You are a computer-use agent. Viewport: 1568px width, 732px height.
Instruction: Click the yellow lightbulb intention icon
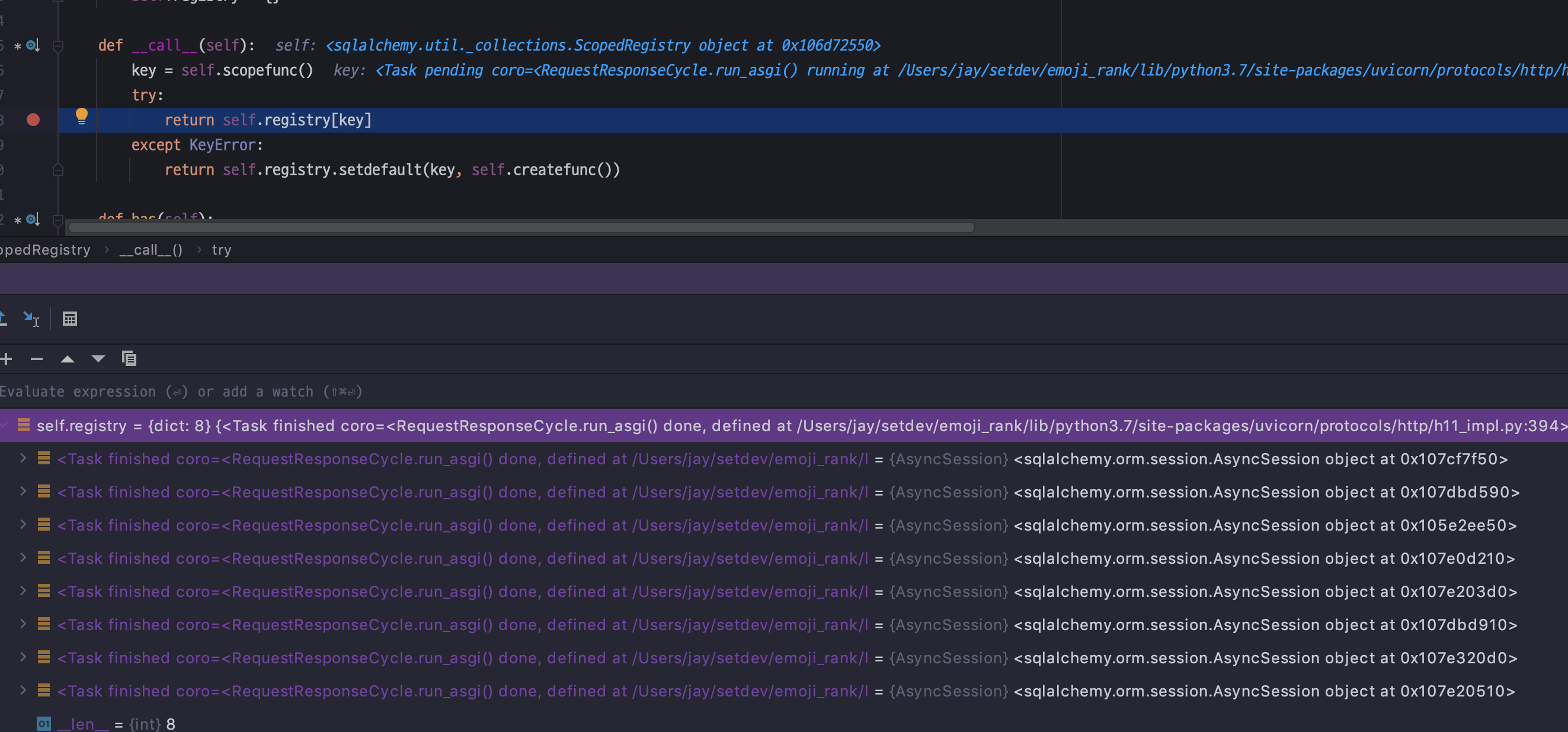82,115
